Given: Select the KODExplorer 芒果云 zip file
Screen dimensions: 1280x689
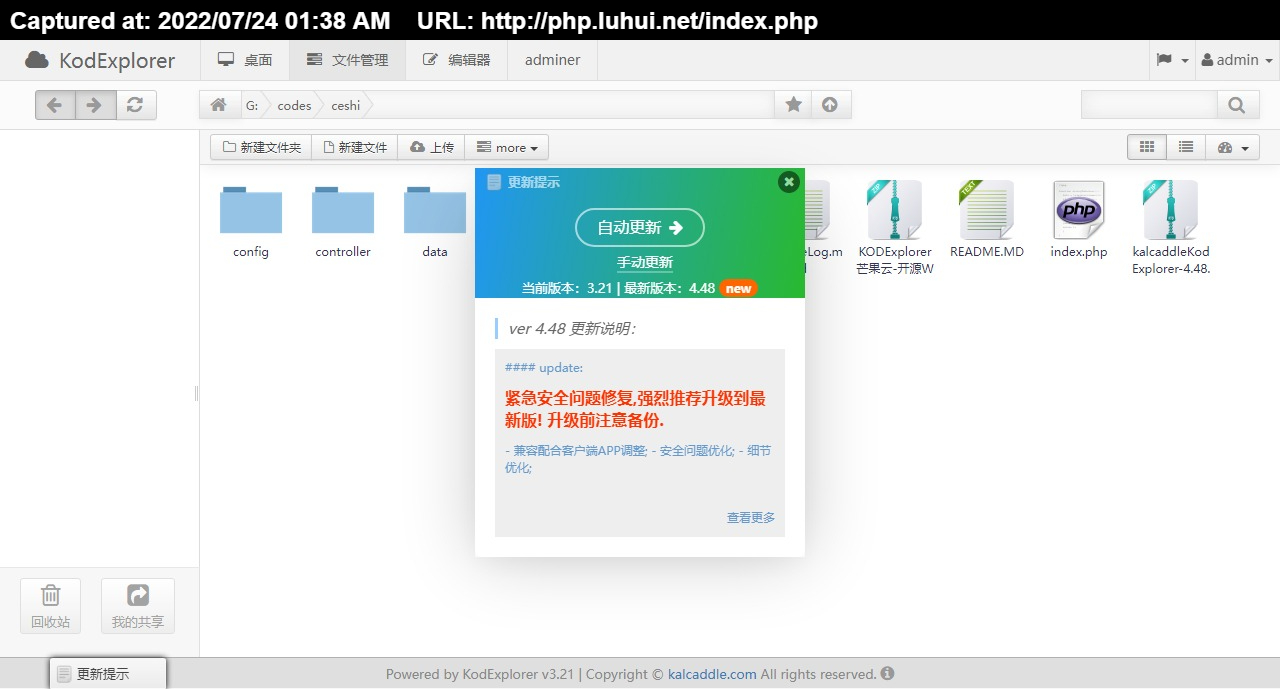Looking at the screenshot, I should [x=895, y=228].
